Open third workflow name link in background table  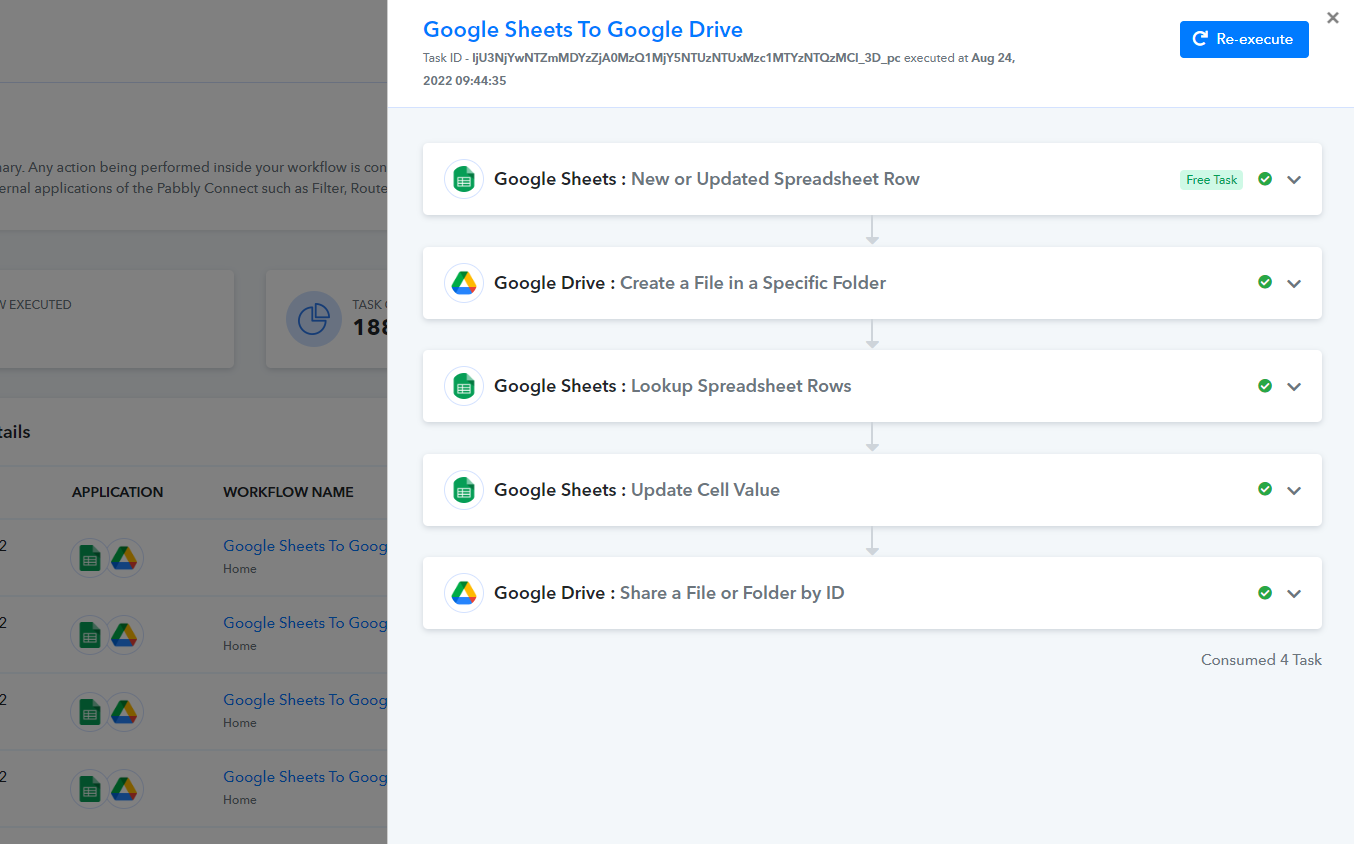click(x=305, y=700)
